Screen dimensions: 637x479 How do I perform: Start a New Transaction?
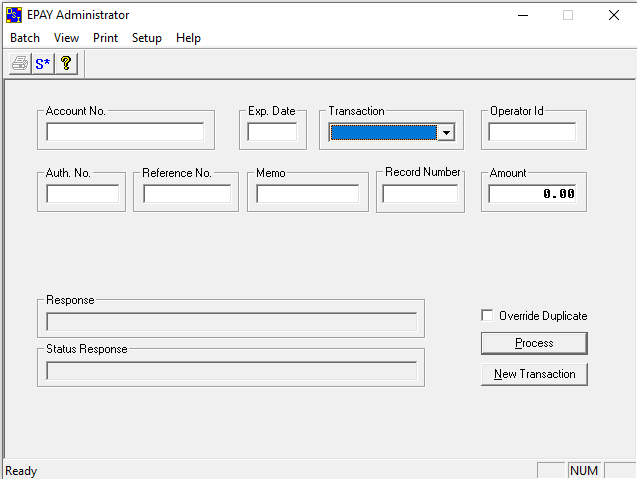click(534, 374)
